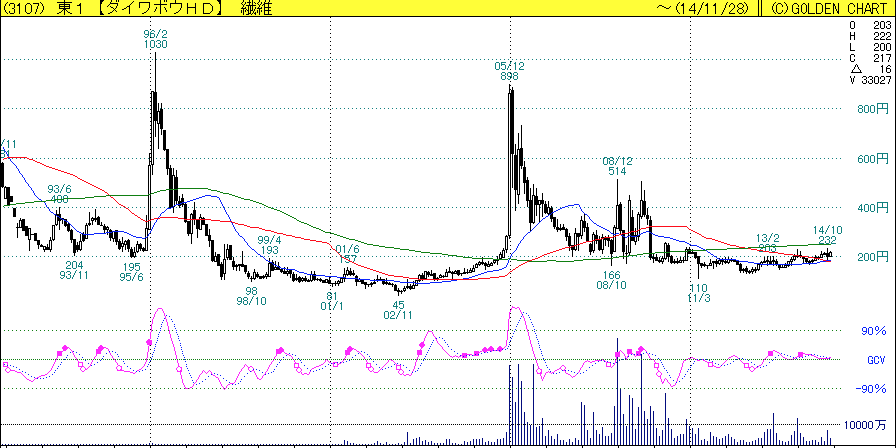Click the 05/12 898 peak annotation
This screenshot has width=896, height=448.
tap(509, 71)
